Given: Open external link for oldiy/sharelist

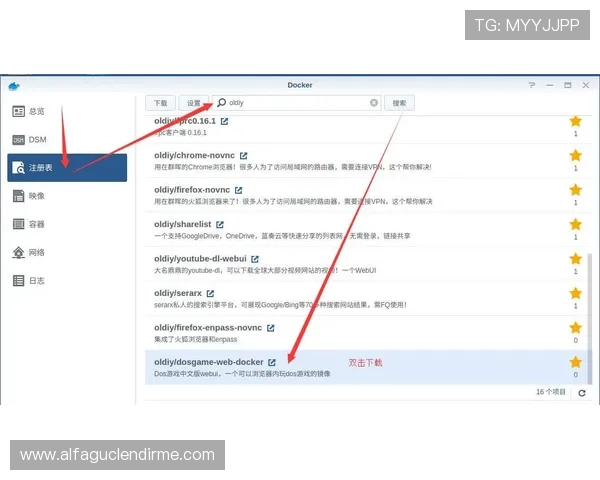Looking at the screenshot, I should 220,224.
